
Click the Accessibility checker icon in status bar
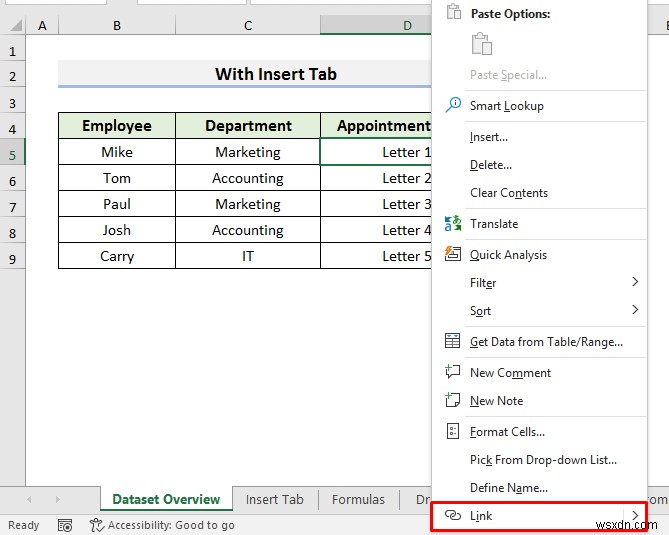coord(97,525)
